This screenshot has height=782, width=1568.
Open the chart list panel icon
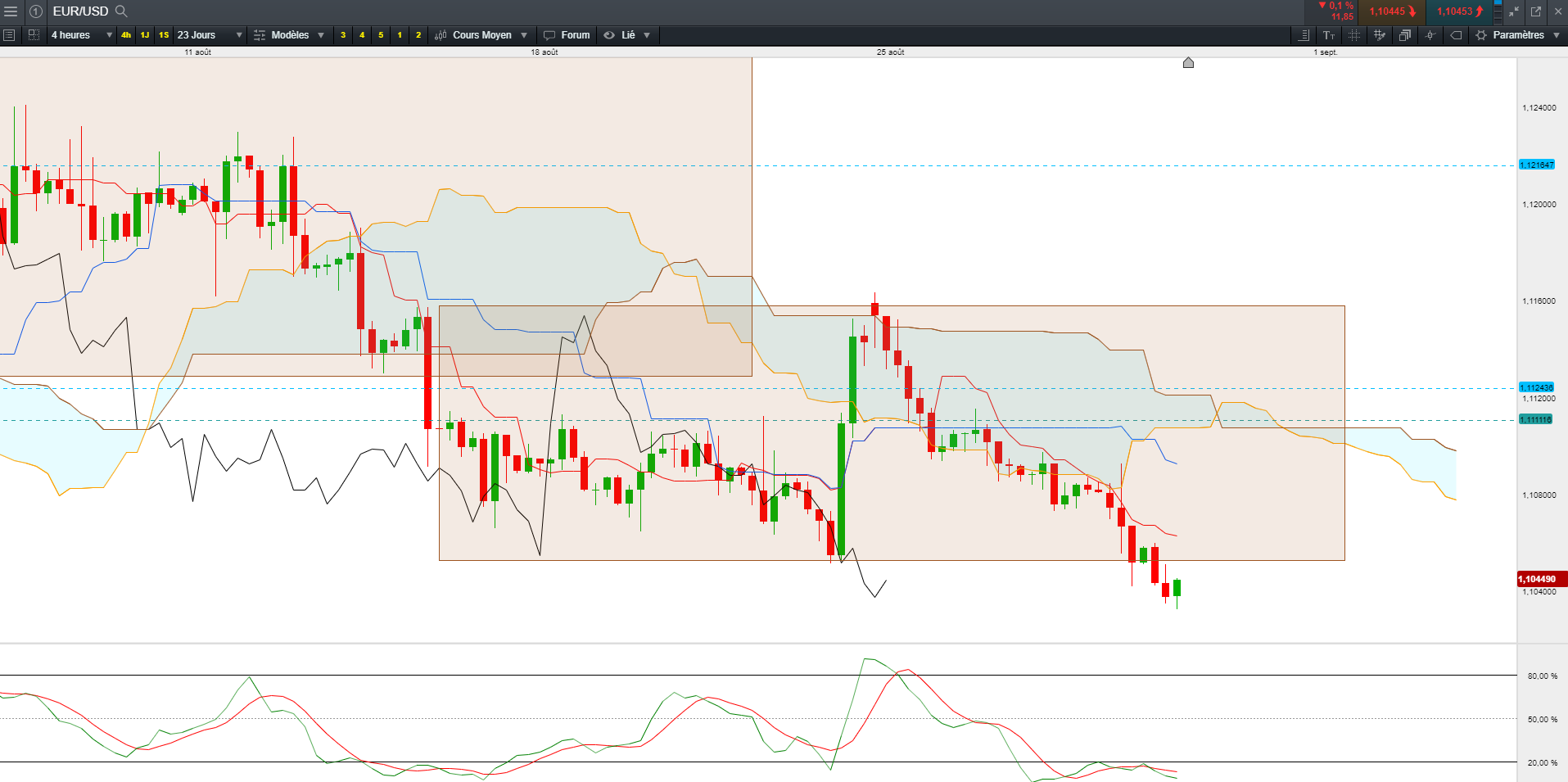coord(9,35)
